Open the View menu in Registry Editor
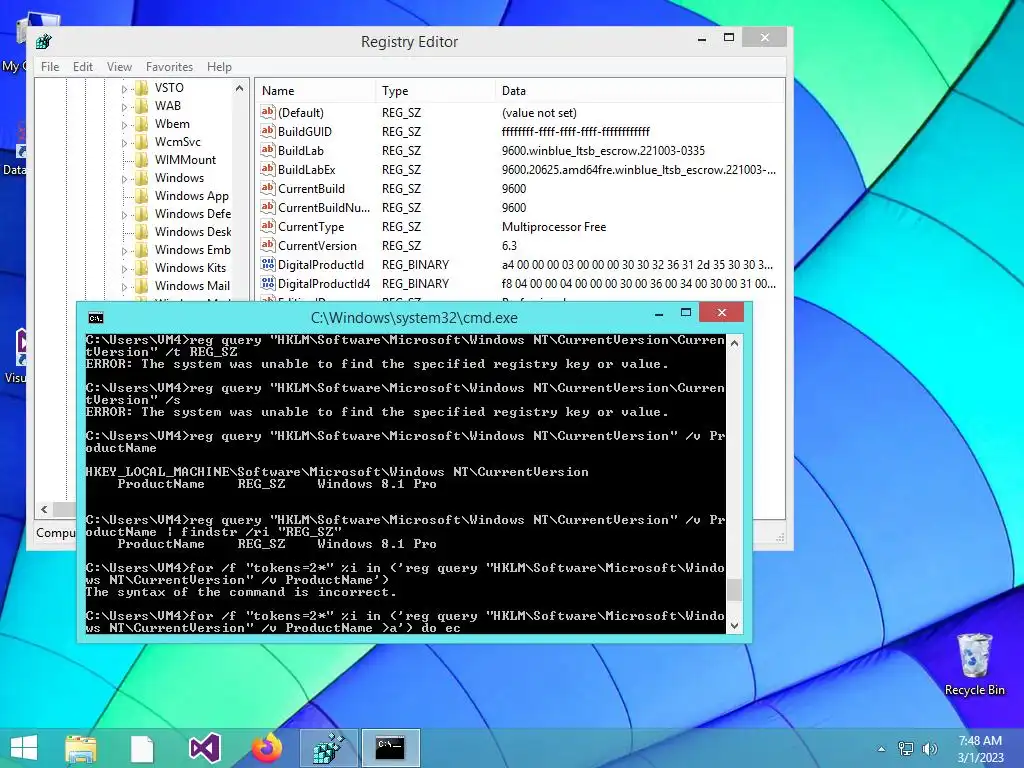The image size is (1024, 768). [120, 67]
